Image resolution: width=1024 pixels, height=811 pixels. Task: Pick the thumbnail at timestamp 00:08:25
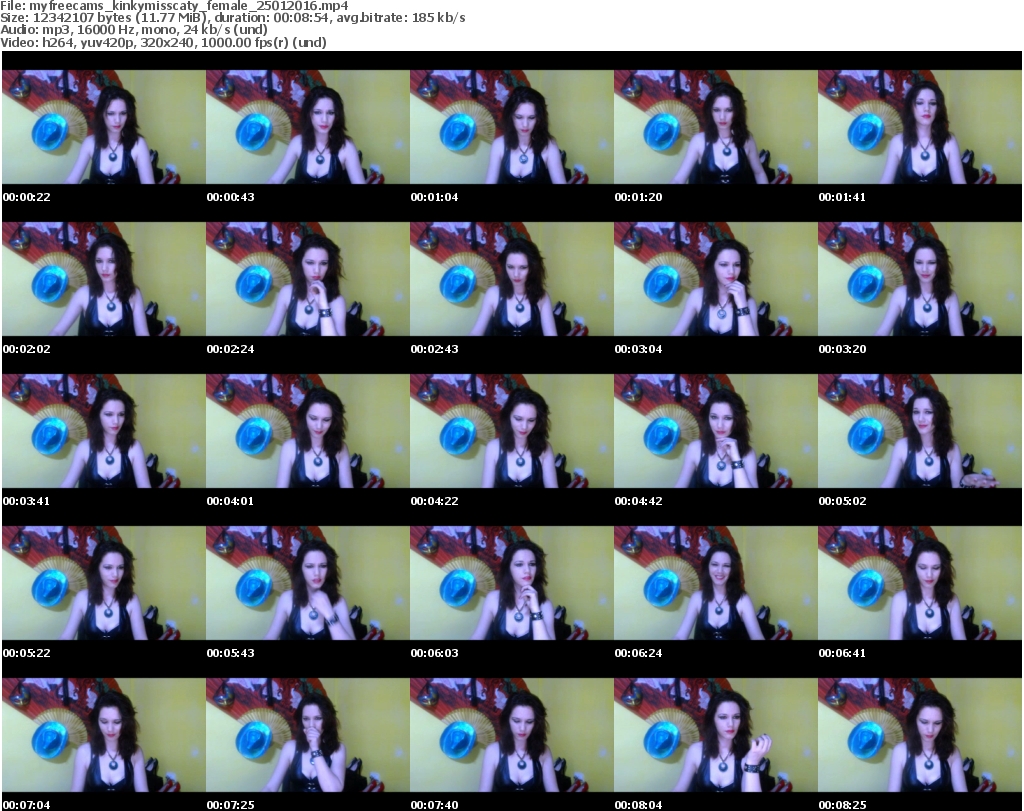pyautogui.click(x=920, y=735)
